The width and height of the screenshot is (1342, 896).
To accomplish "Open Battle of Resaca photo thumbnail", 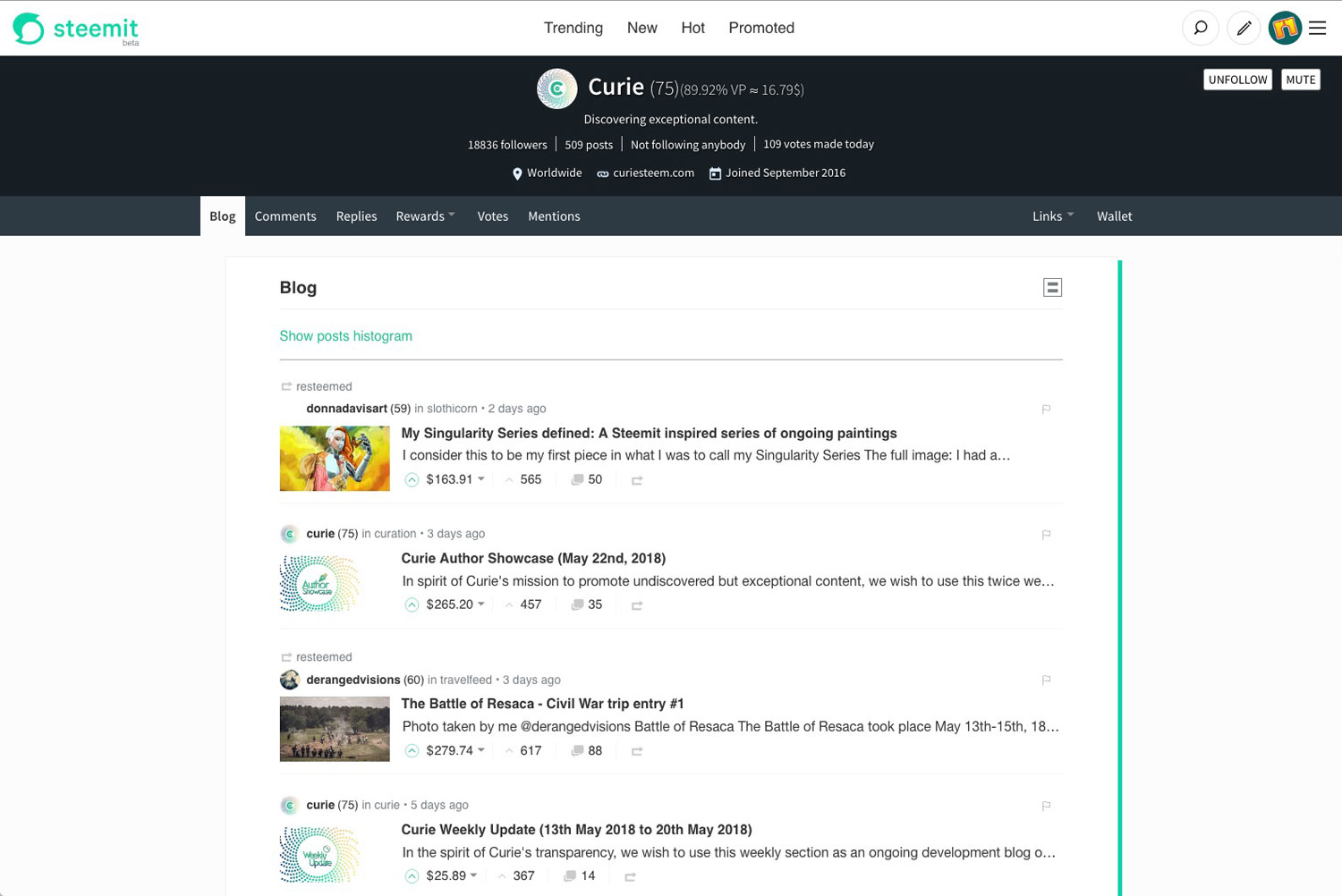I will [335, 729].
